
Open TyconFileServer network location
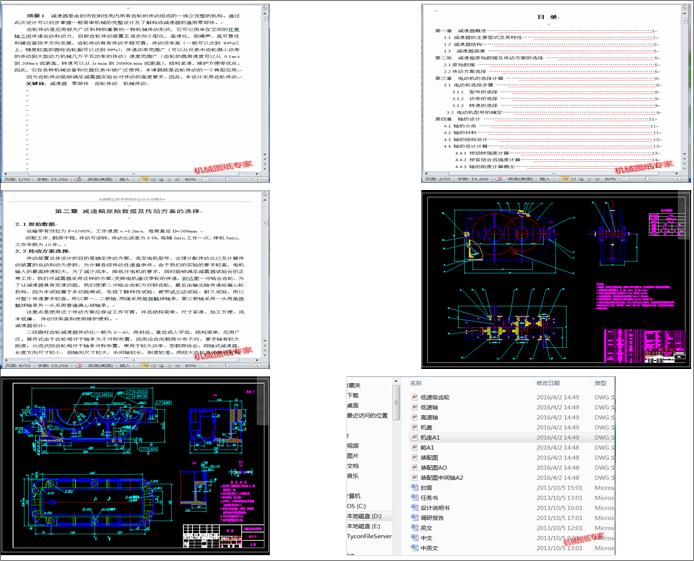coord(370,536)
